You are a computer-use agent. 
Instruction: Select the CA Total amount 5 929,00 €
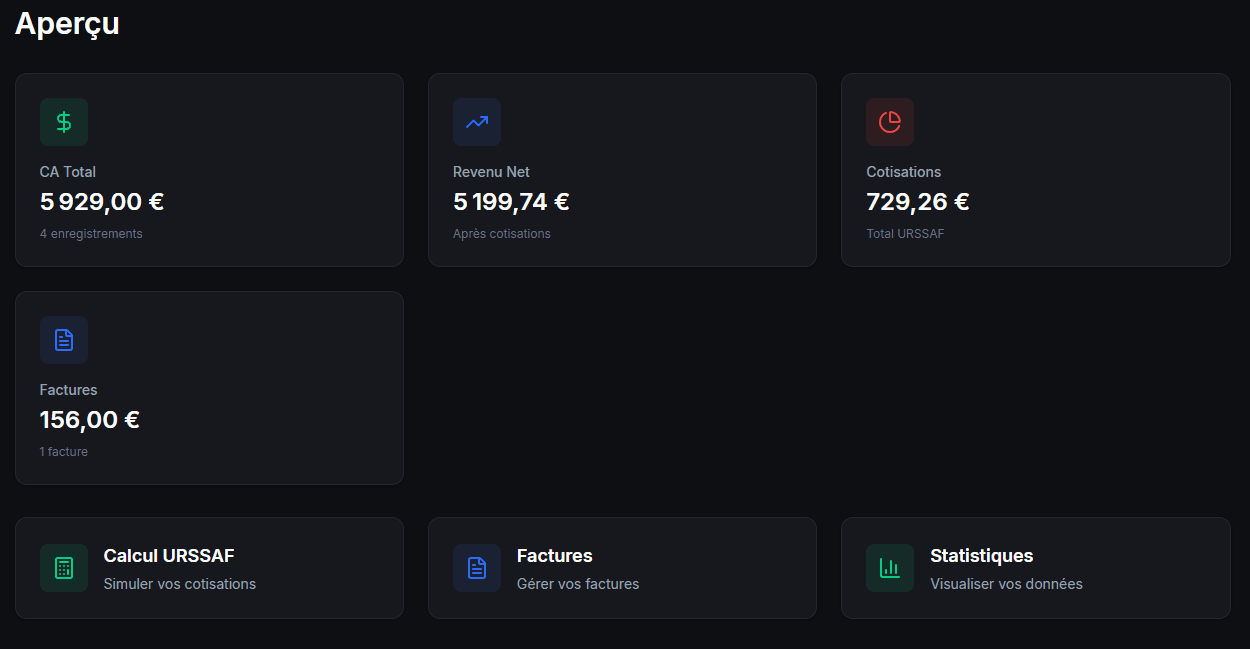(100, 201)
